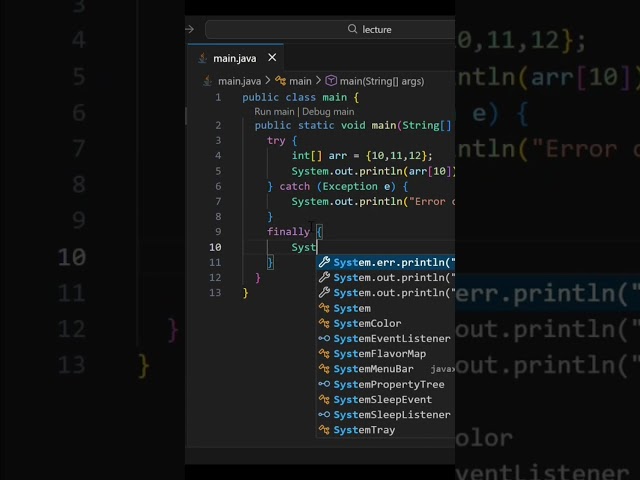Select the System class suggestion
Image resolution: width=640 pixels, height=480 pixels.
386,308
